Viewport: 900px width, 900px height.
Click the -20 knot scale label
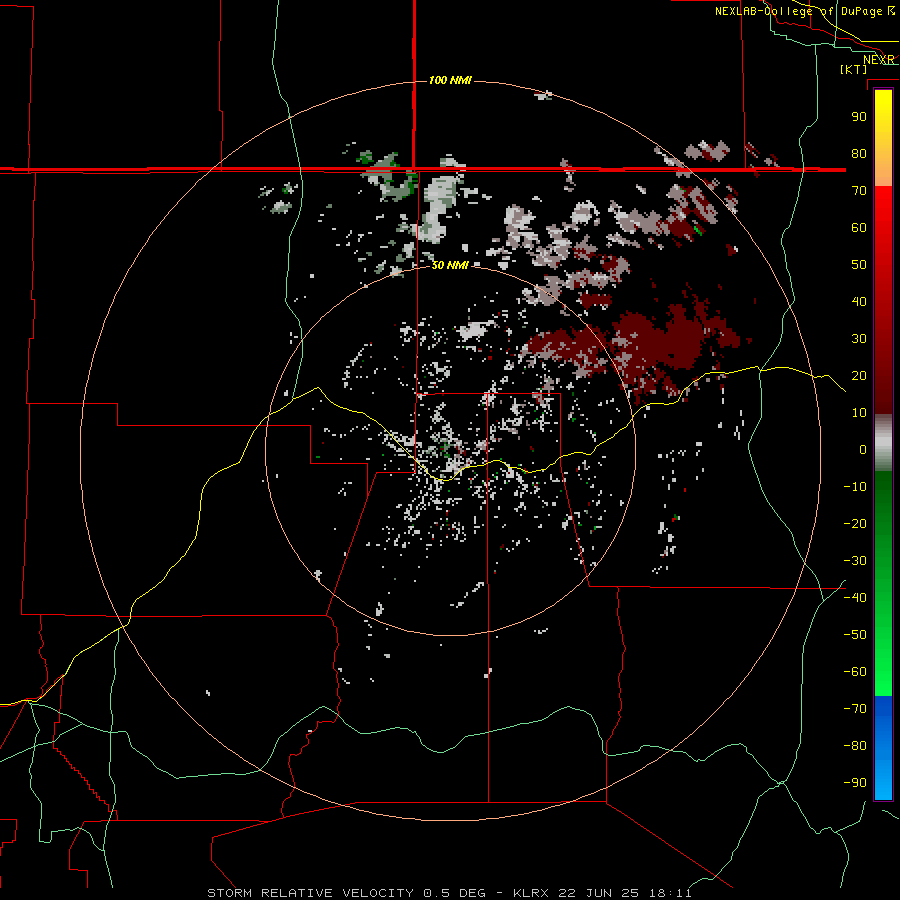coord(855,524)
